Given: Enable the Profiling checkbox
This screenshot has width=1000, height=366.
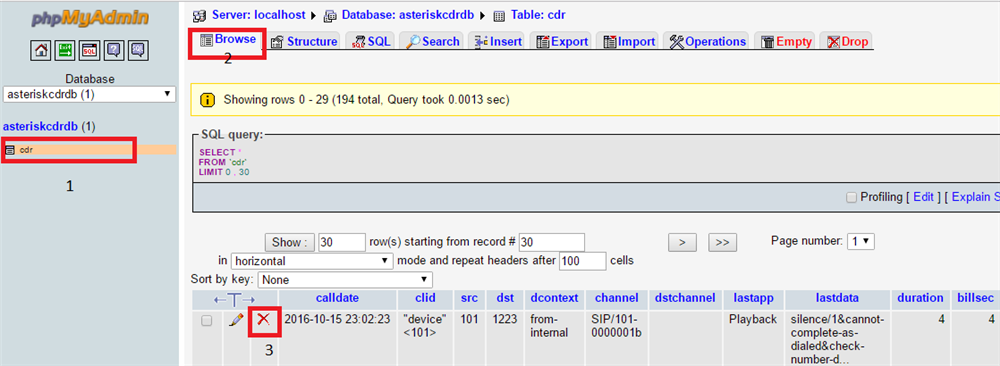Looking at the screenshot, I should point(851,198).
